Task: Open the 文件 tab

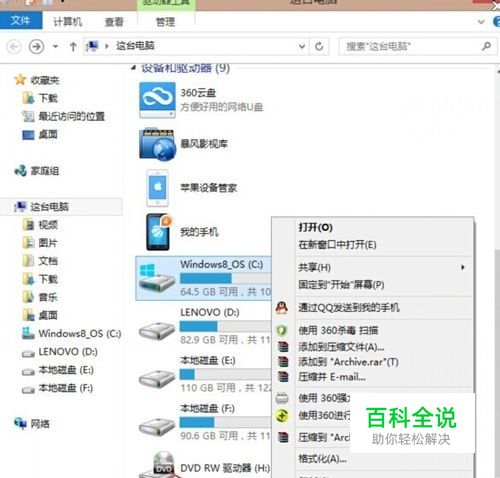Action: (x=21, y=20)
